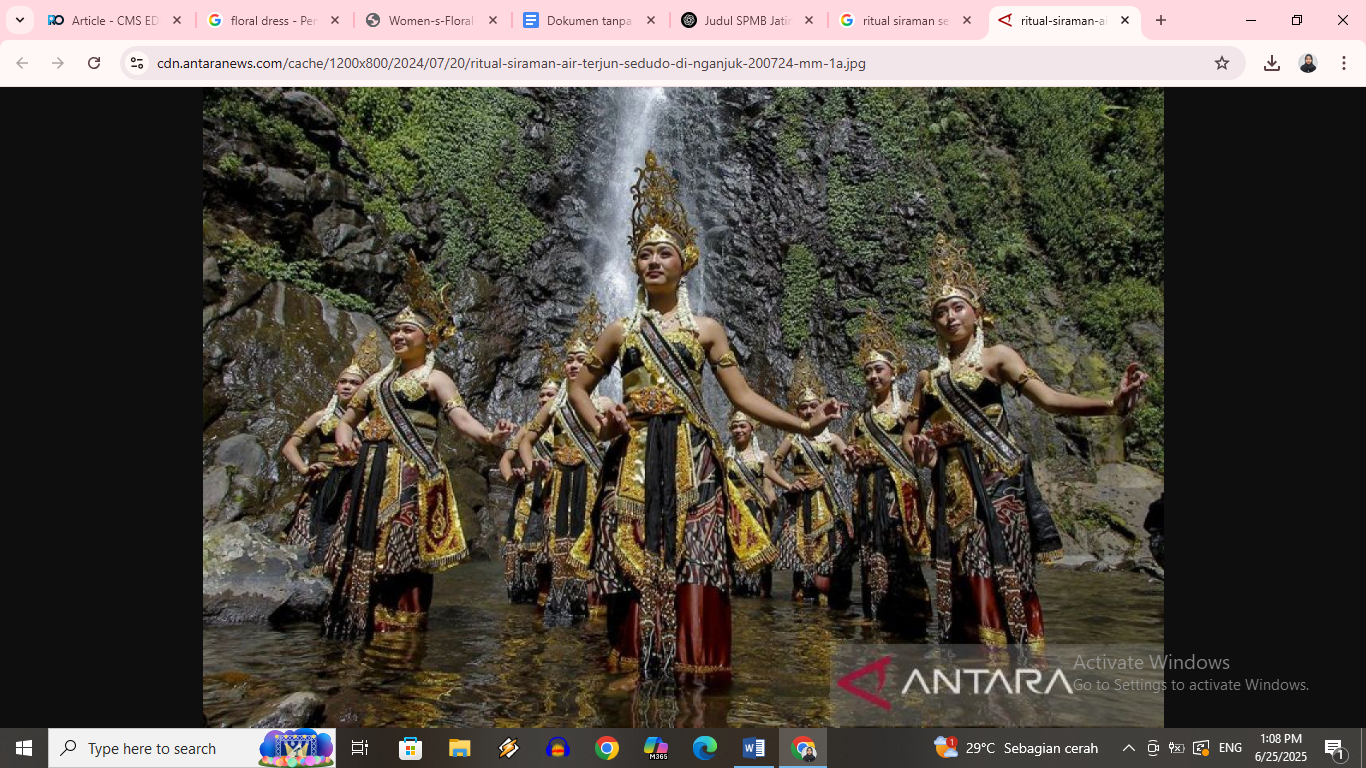Screen dimensions: 1366x768
Task: Open the notification center
Action: tap(1335, 748)
